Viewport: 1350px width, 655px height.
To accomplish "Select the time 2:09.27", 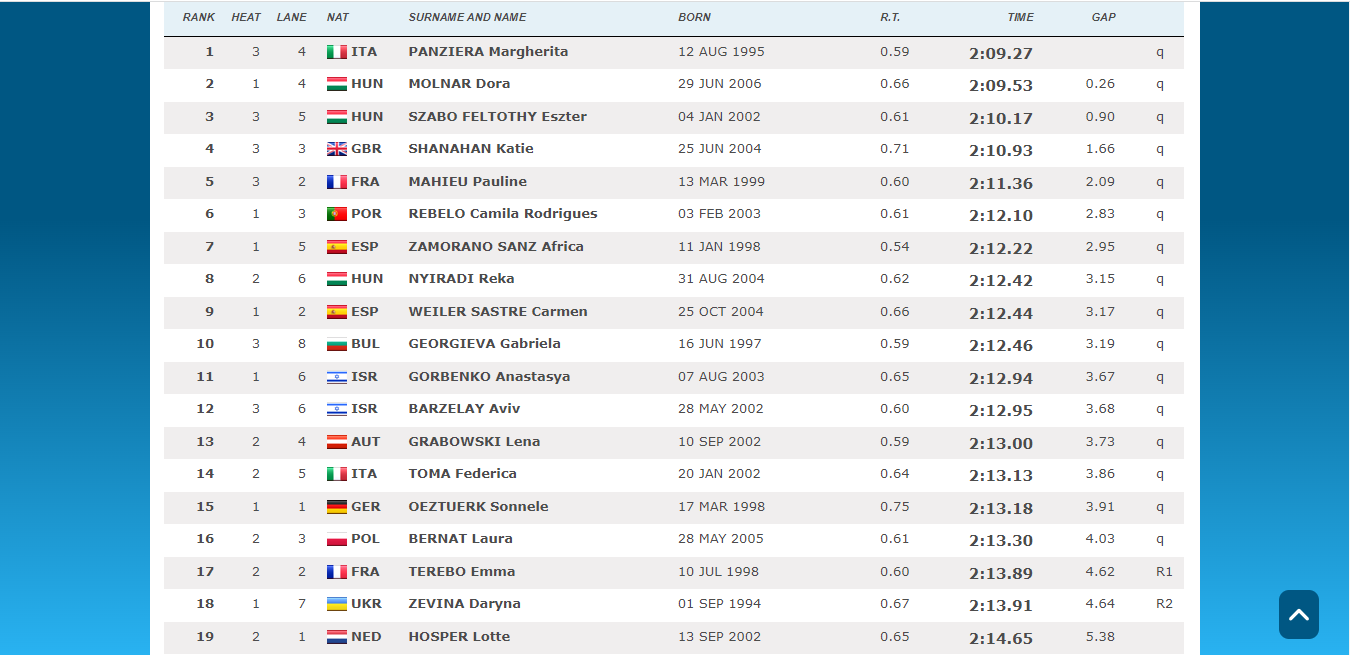I will (x=1000, y=53).
